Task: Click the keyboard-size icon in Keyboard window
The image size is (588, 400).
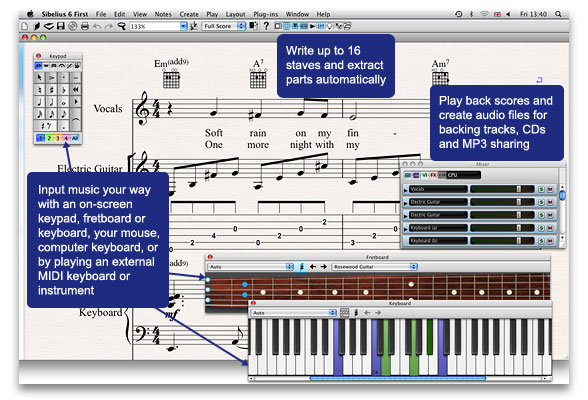Action: [344, 313]
